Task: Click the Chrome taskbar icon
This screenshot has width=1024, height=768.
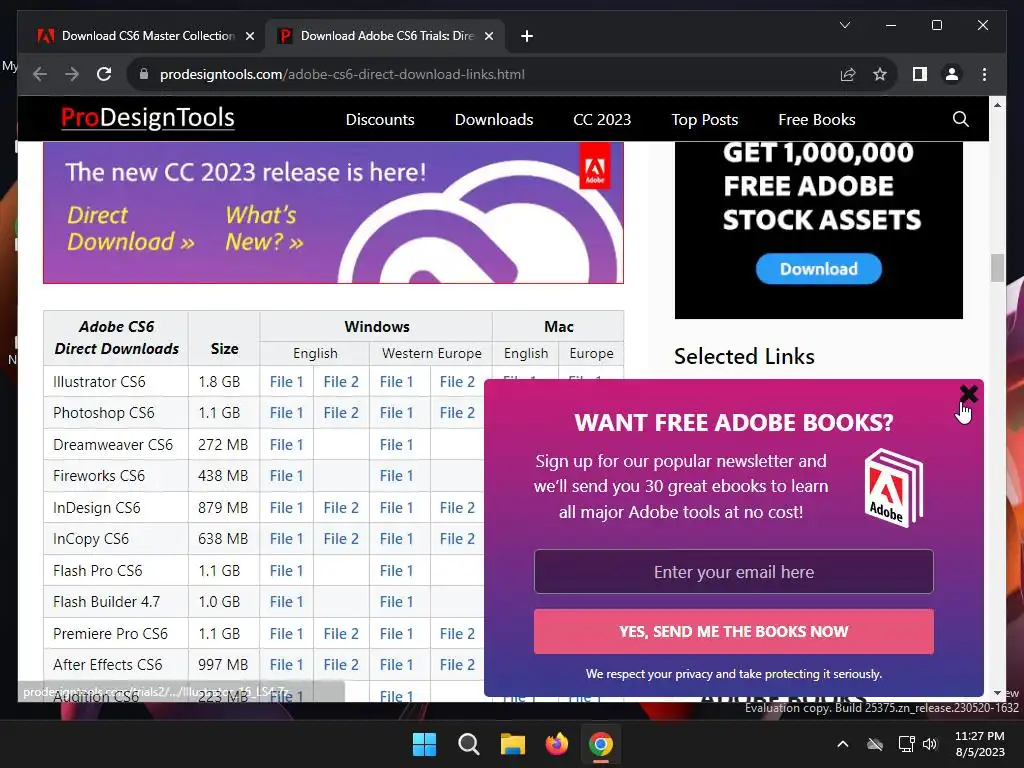Action: [x=601, y=744]
